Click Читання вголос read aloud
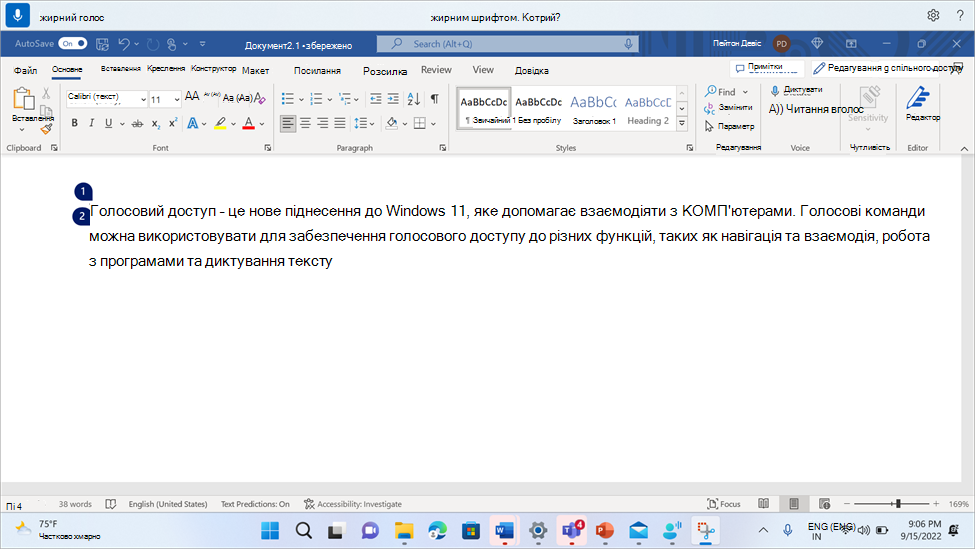The height and width of the screenshot is (549, 975). click(x=815, y=109)
